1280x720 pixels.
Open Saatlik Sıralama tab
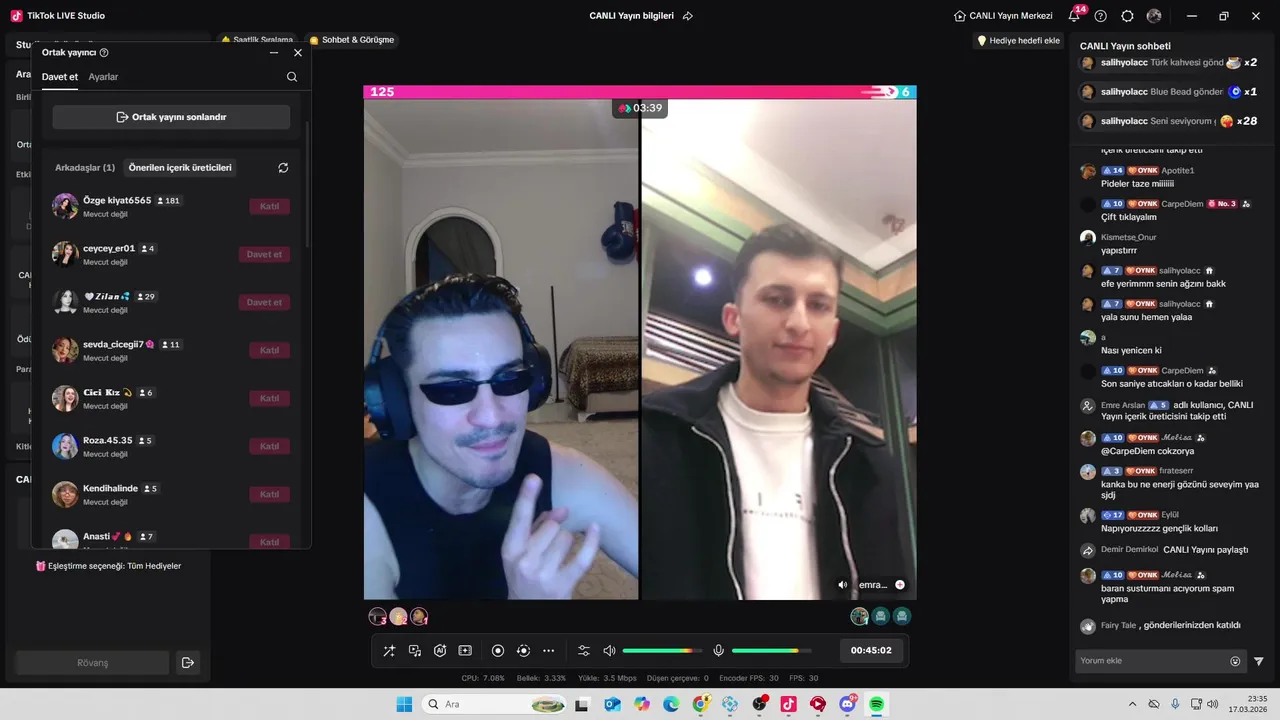257,40
